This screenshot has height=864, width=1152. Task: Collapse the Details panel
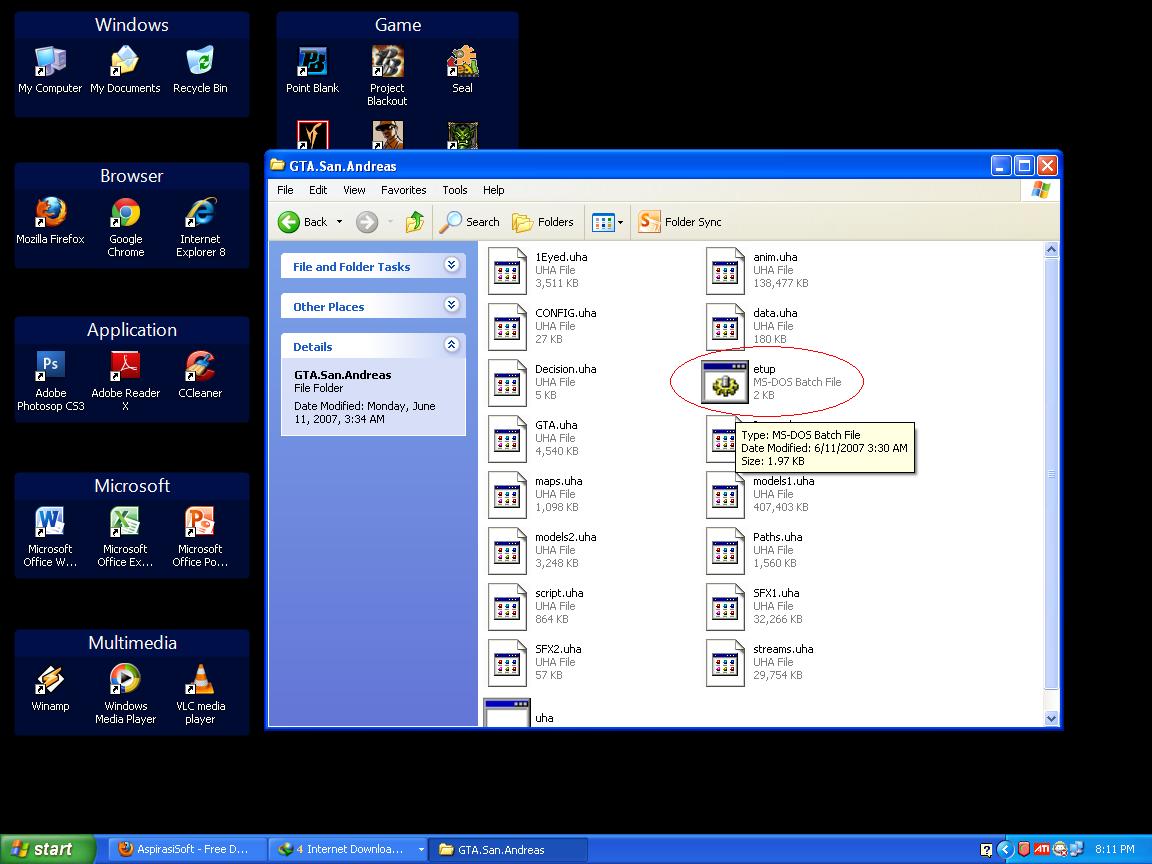click(x=452, y=345)
